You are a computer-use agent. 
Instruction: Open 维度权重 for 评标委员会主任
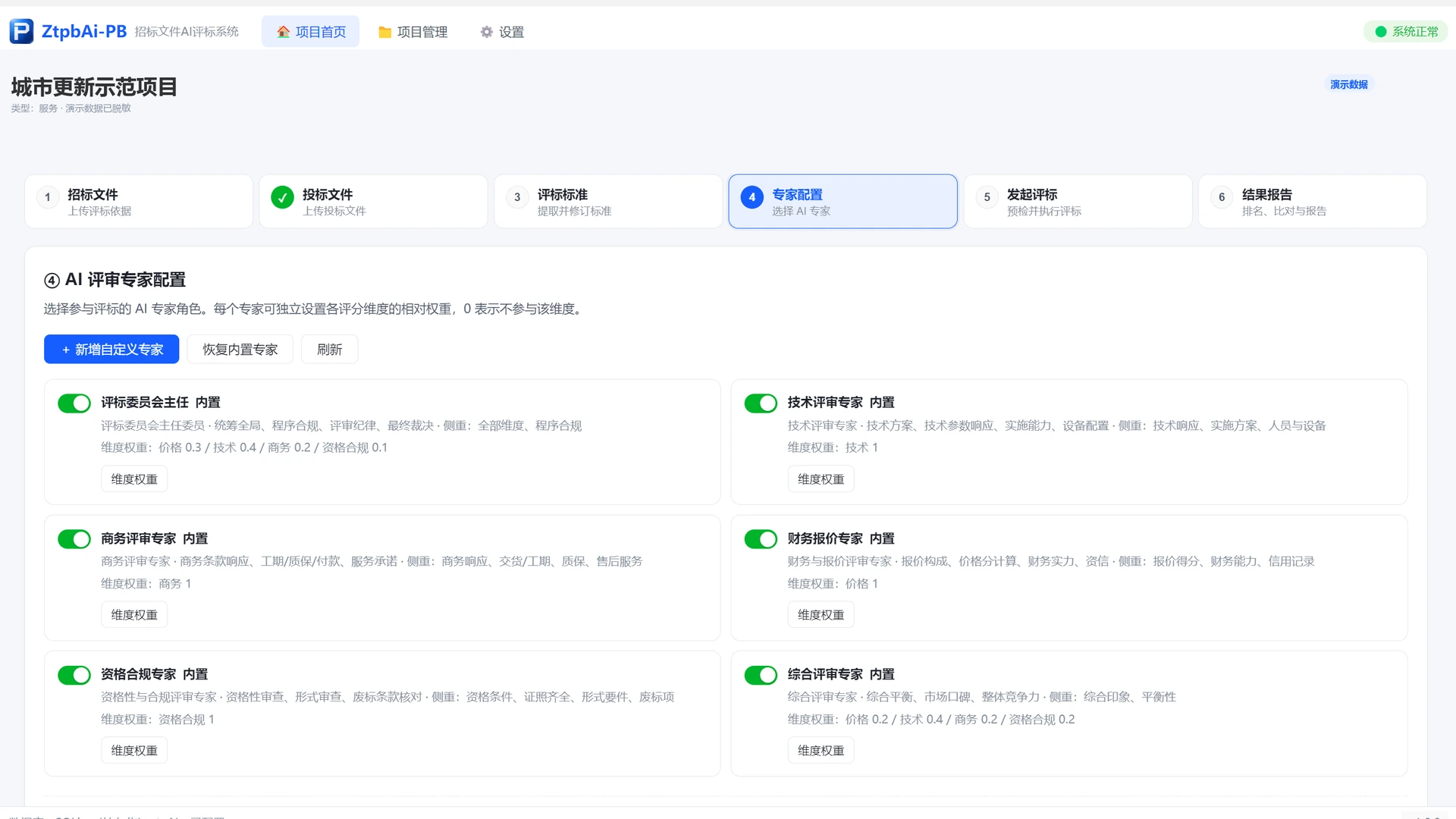[x=134, y=479]
